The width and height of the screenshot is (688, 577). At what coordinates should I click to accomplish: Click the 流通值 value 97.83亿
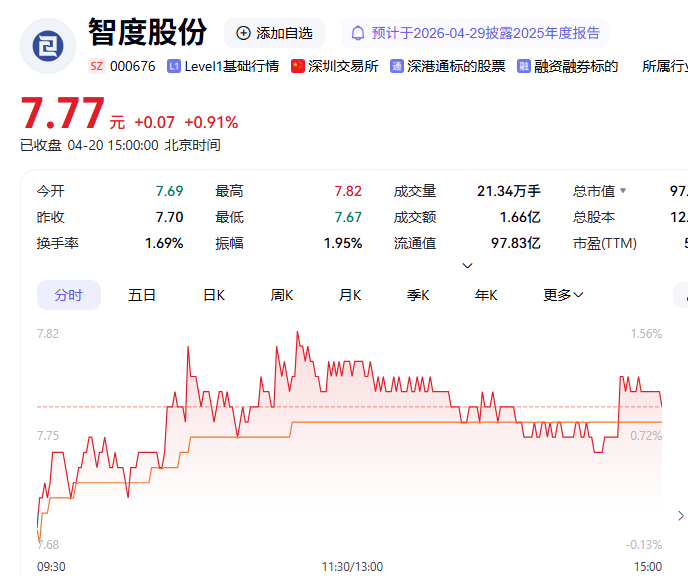click(516, 243)
